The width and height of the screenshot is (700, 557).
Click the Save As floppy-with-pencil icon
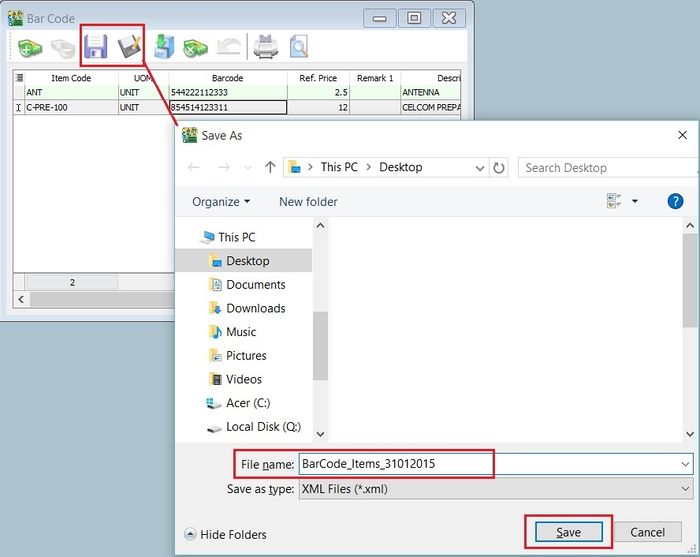coord(130,46)
